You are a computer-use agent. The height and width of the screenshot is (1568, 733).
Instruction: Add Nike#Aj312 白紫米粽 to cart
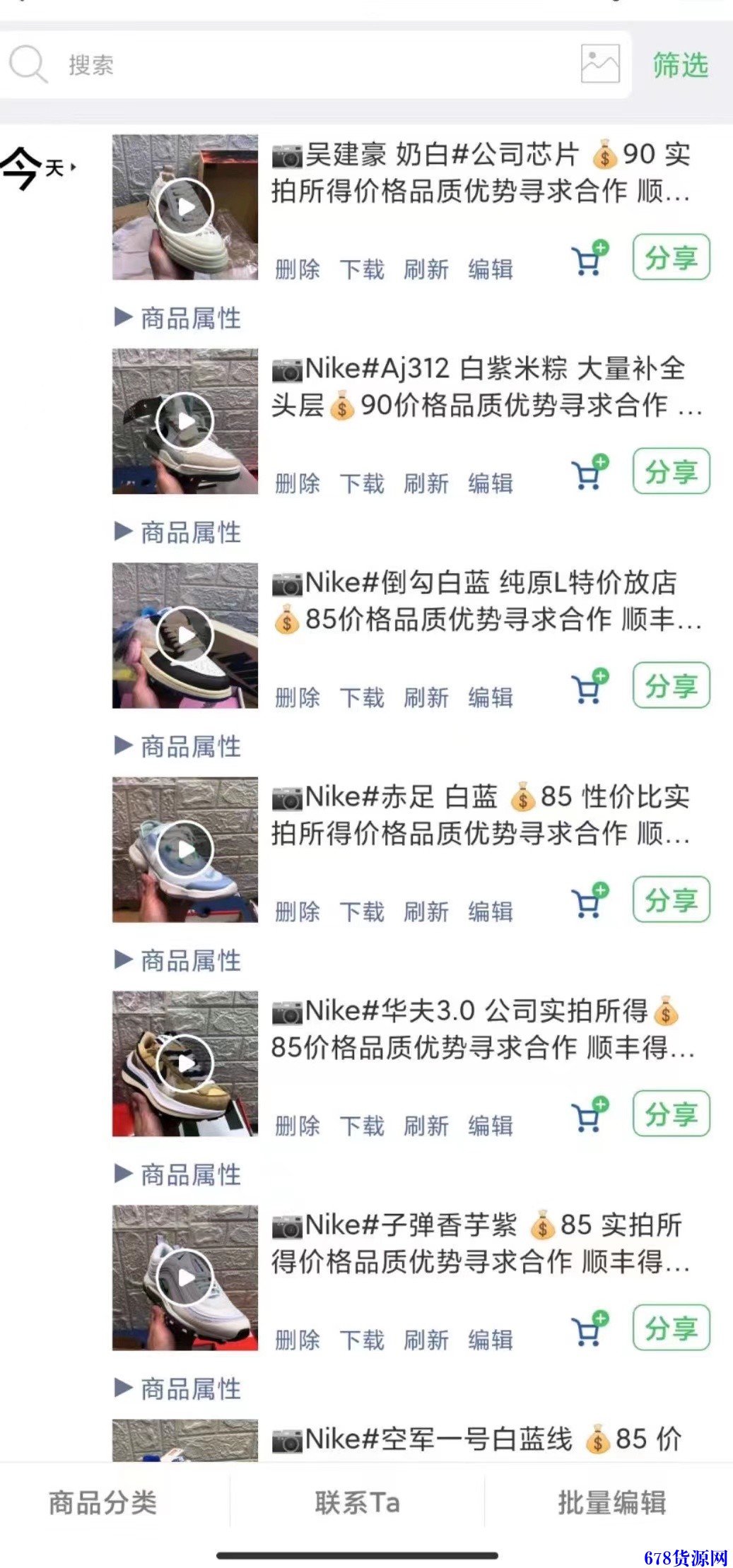point(590,472)
